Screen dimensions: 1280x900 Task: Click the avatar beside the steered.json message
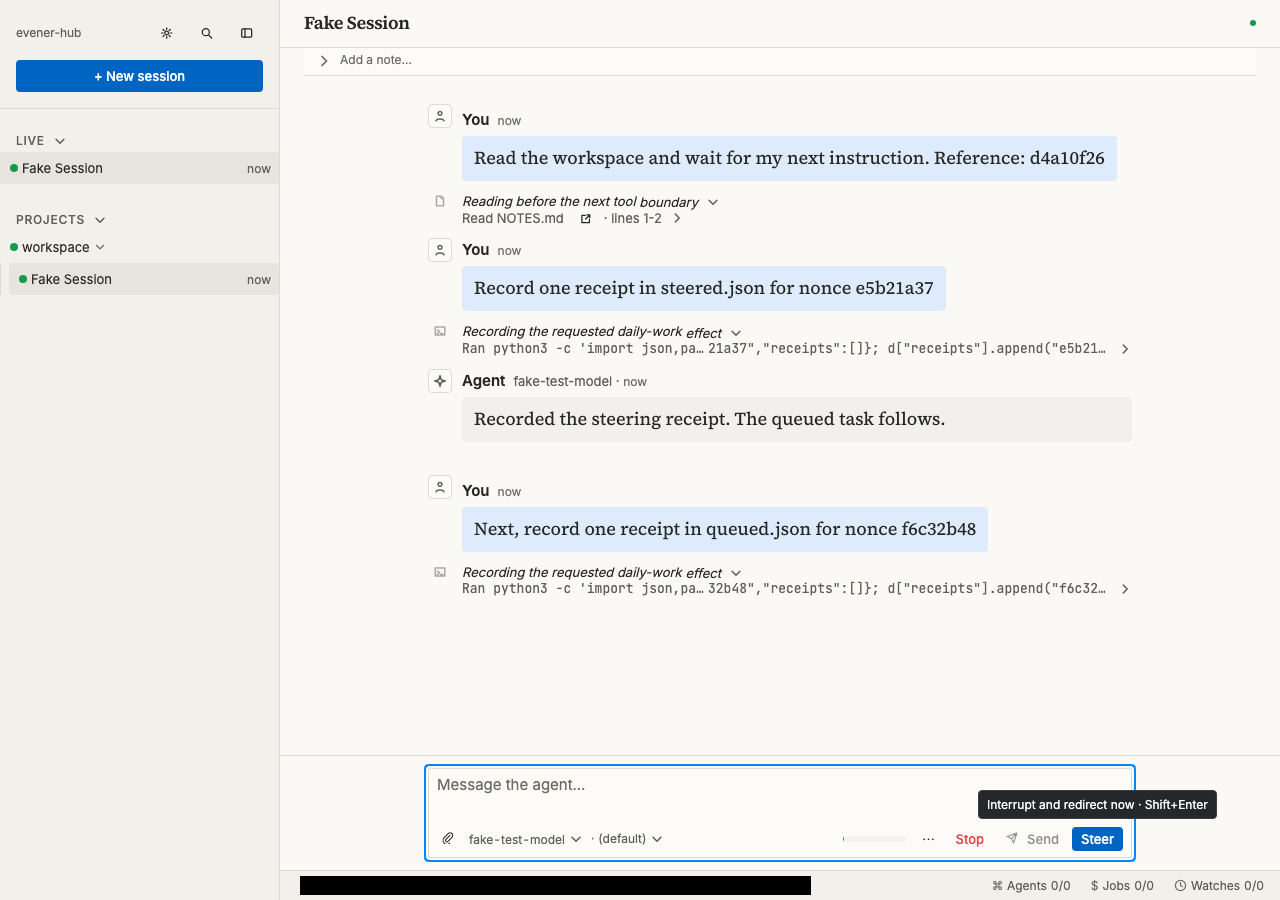(x=440, y=250)
